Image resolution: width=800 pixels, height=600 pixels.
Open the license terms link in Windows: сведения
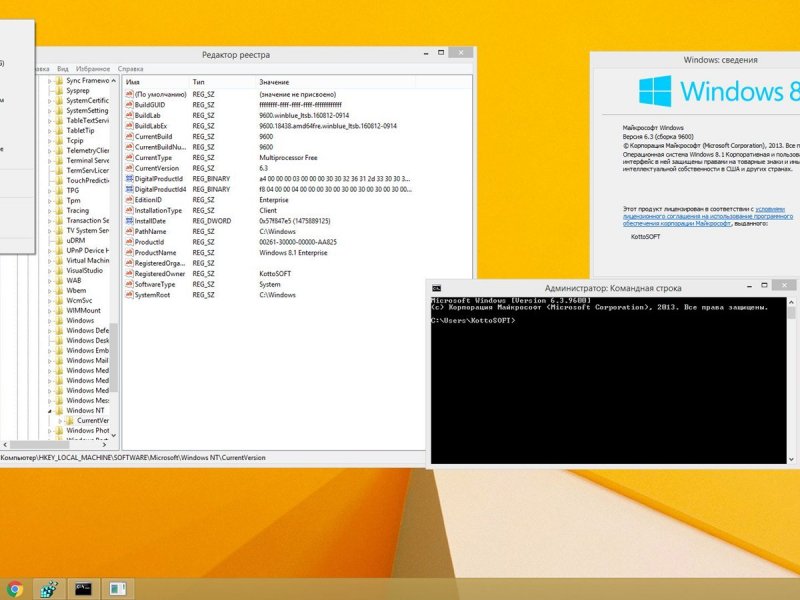[x=708, y=216]
